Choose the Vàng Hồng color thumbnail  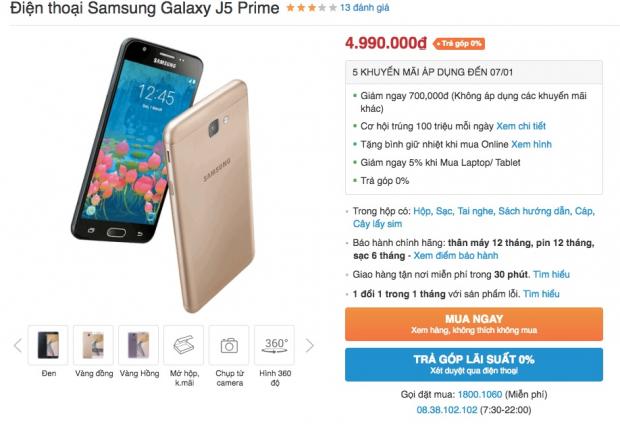click(139, 345)
